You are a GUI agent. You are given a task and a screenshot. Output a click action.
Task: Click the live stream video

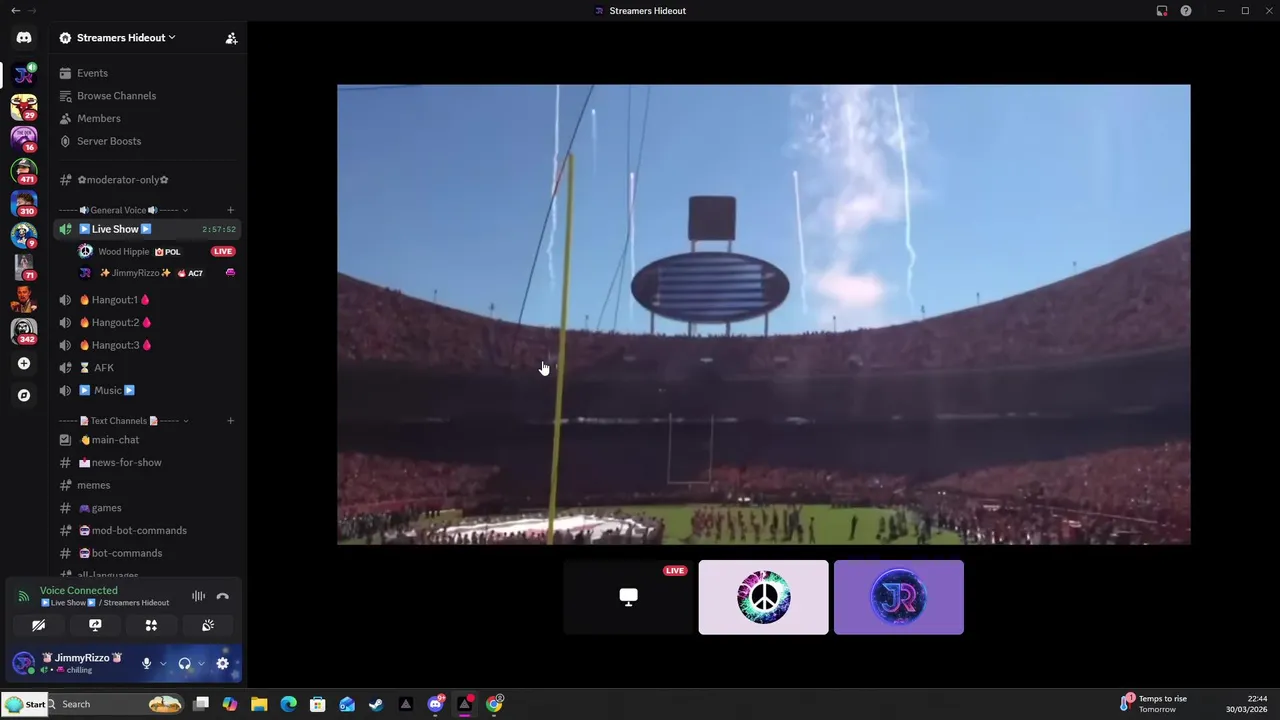[x=763, y=314]
